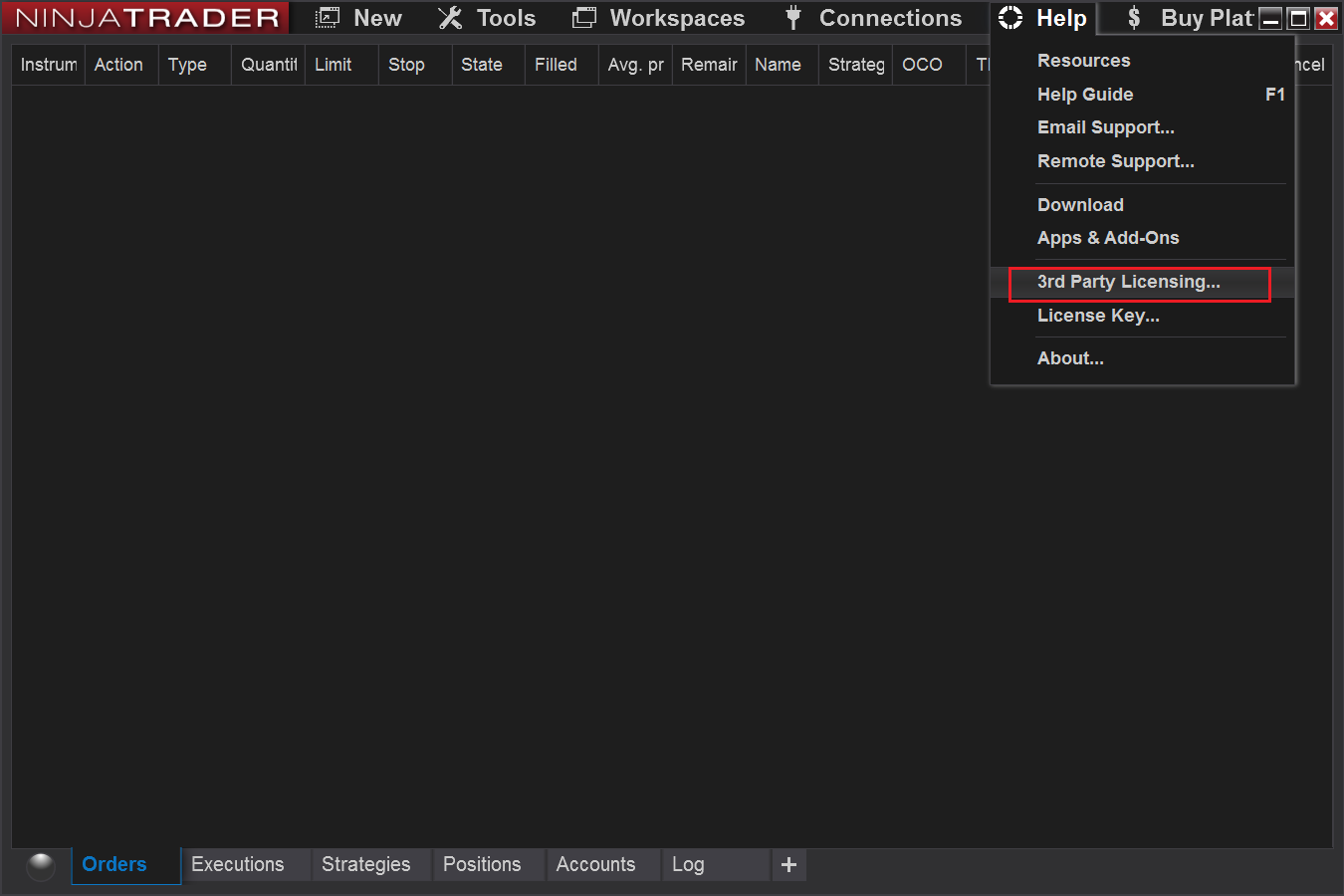Maximize the NinjaTrader window
Image resolution: width=1344 pixels, height=896 pixels.
coord(1298,18)
